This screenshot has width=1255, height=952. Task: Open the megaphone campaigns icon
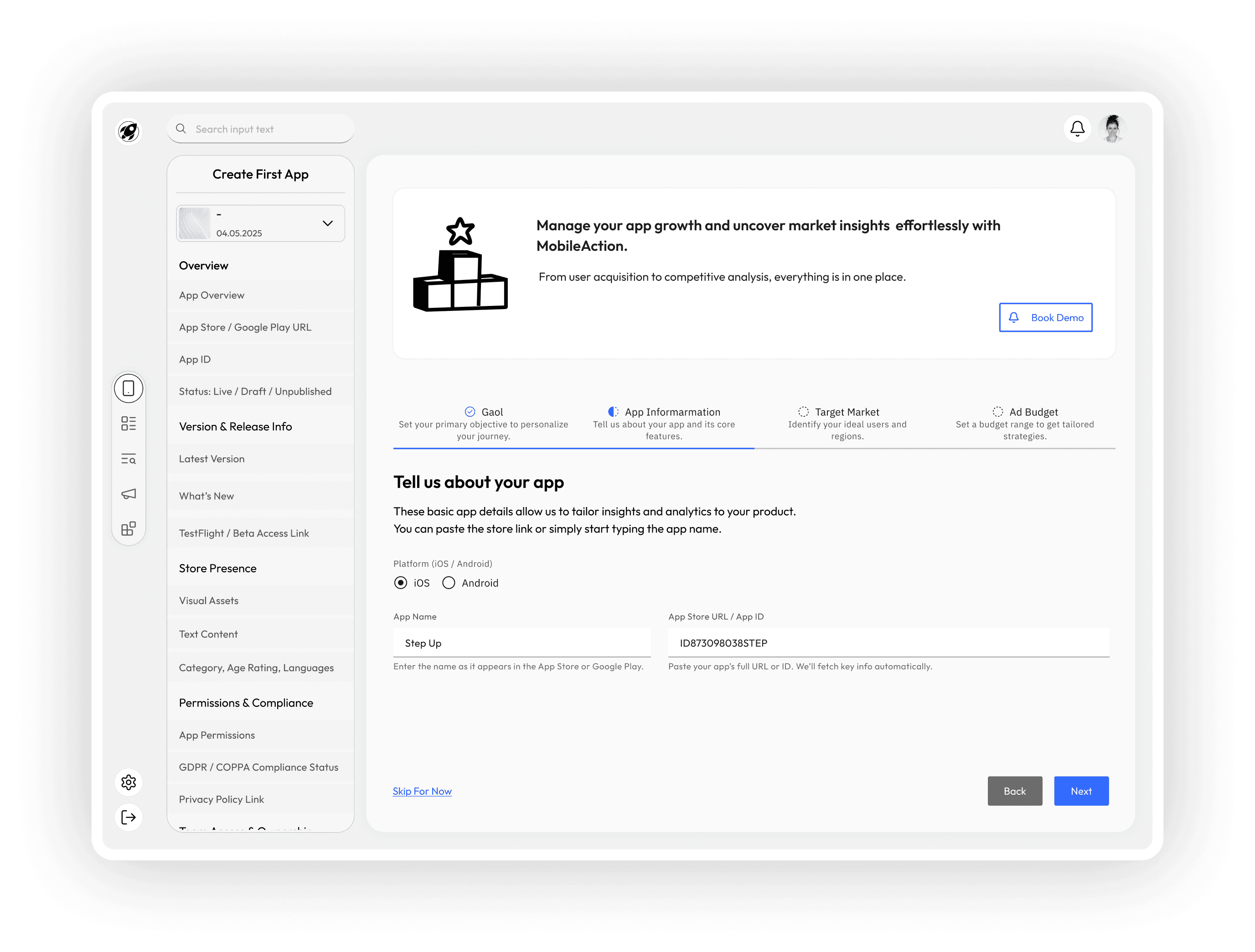129,494
